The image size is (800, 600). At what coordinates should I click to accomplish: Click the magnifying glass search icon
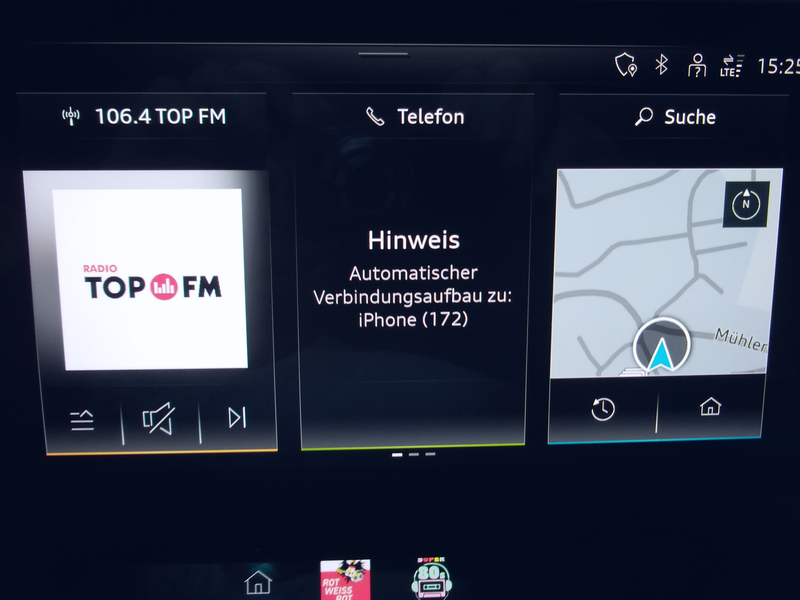(644, 117)
